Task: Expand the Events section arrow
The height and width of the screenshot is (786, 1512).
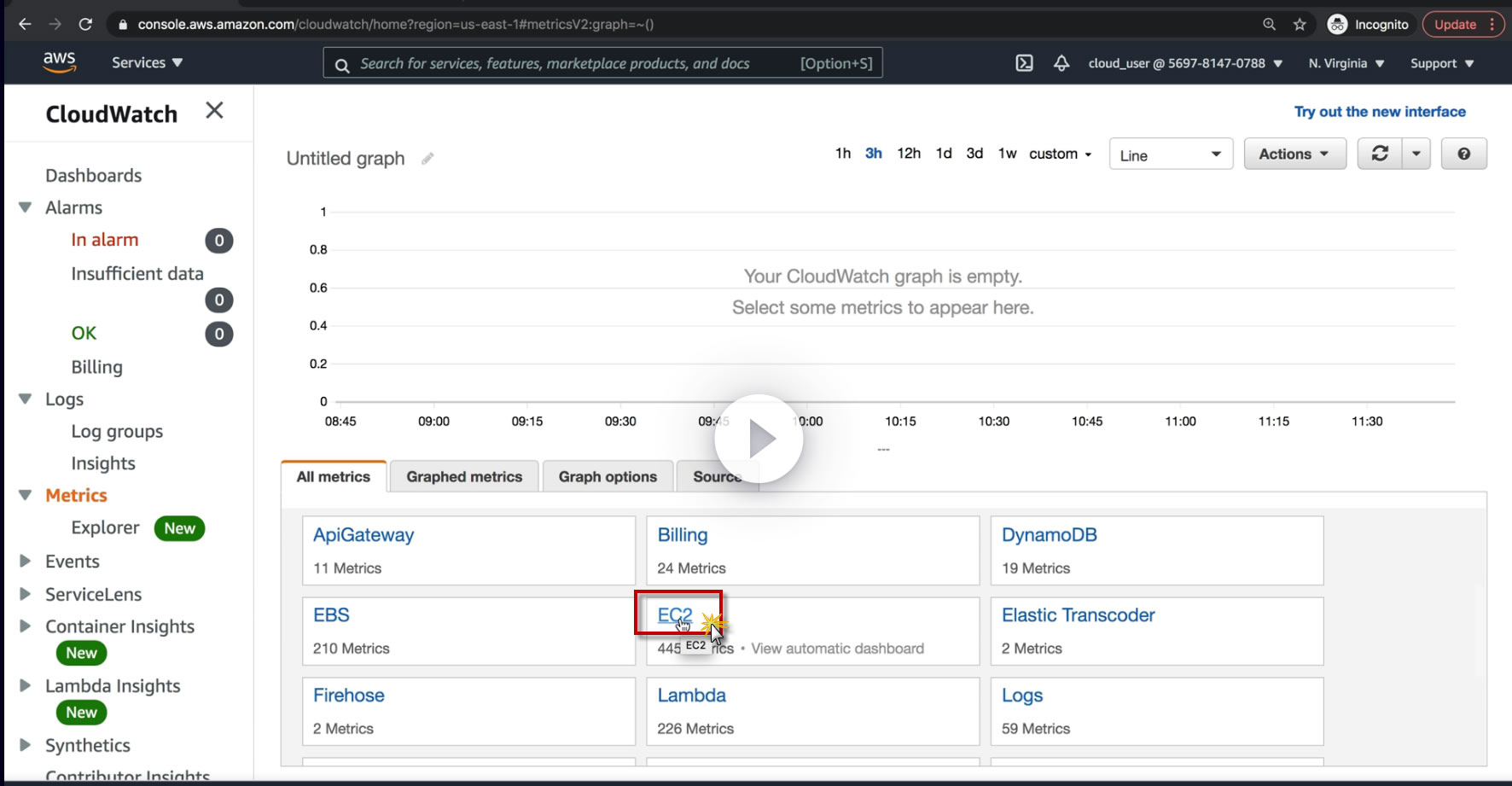Action: click(x=26, y=561)
